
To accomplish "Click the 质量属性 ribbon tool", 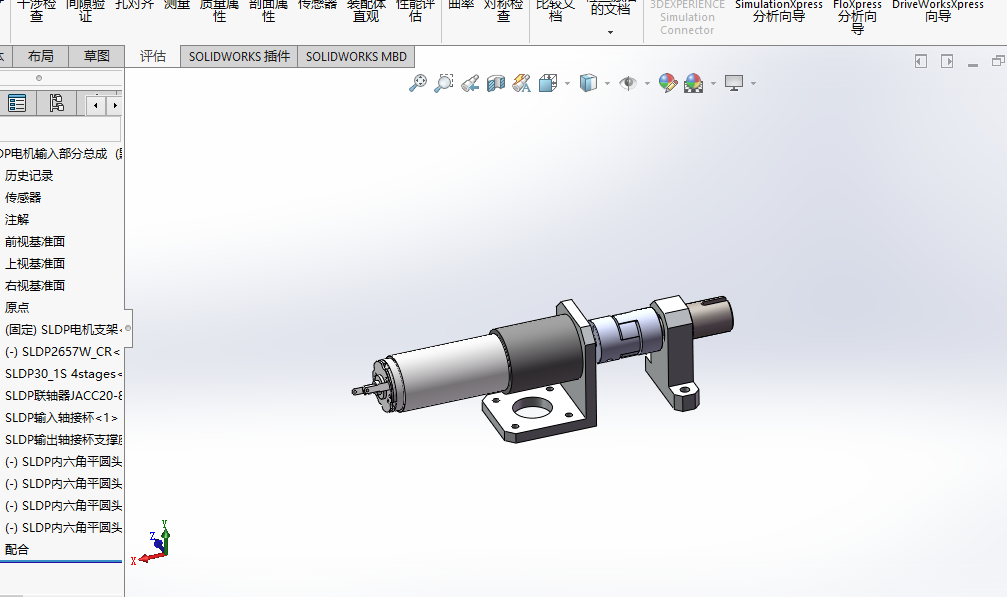I will click(x=220, y=10).
